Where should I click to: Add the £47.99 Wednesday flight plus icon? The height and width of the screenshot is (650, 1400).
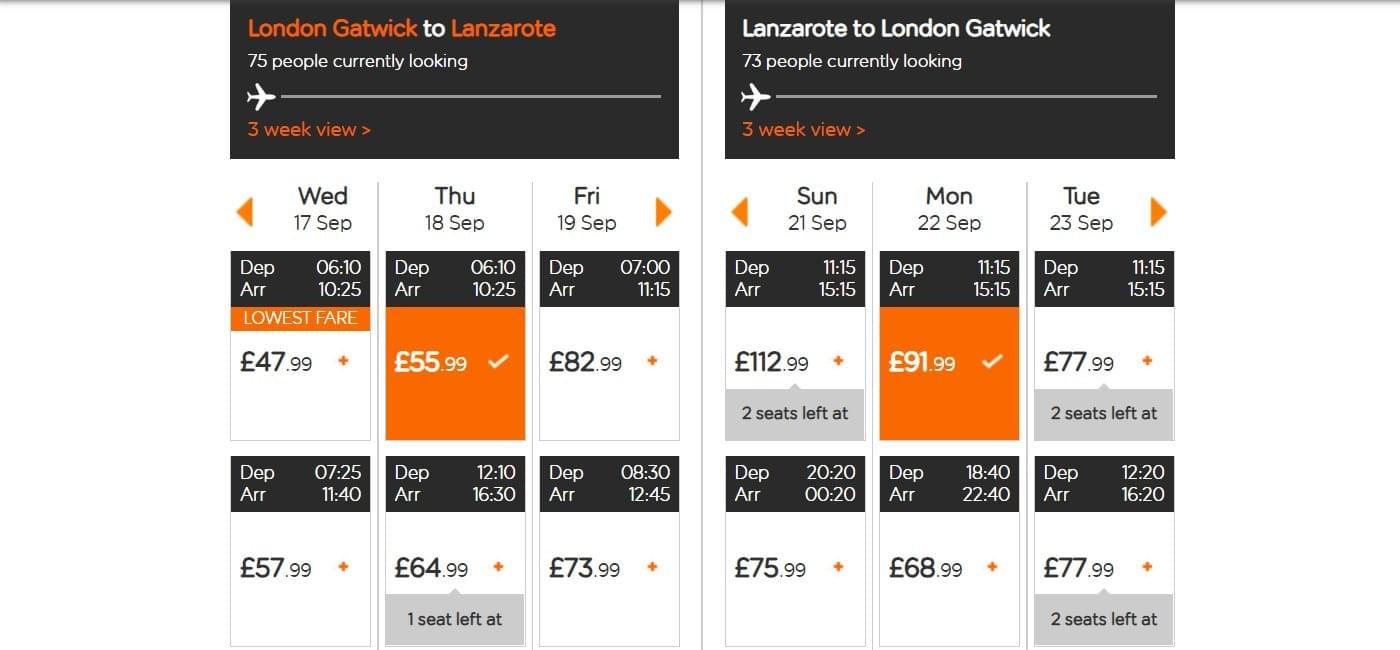coord(343,361)
